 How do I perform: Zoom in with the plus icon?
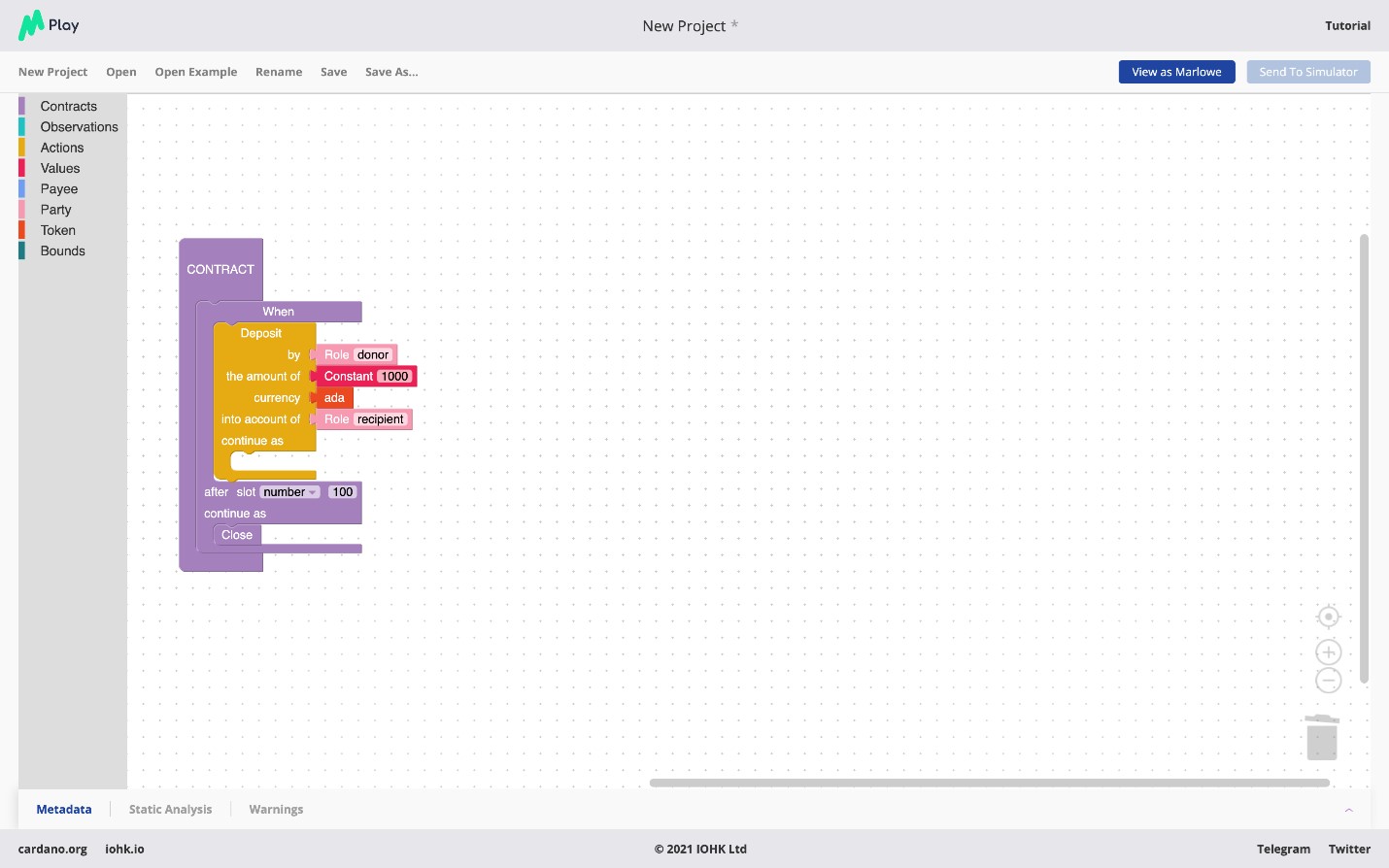1328,652
